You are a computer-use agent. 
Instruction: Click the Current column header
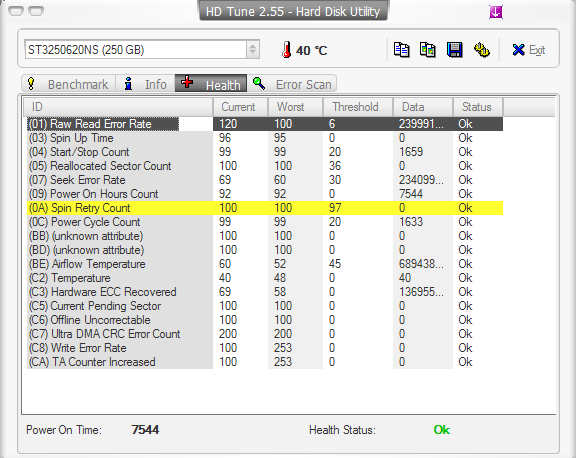coord(240,107)
